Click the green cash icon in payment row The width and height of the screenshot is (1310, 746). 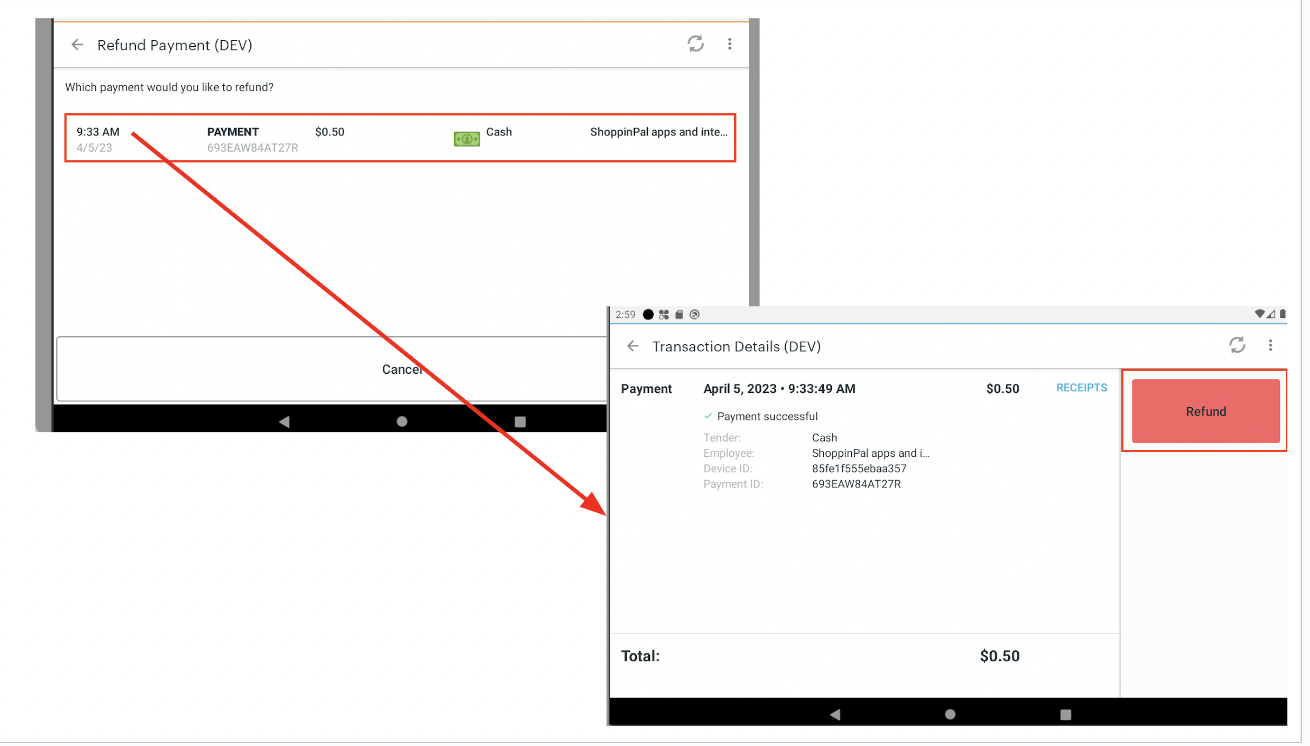467,139
